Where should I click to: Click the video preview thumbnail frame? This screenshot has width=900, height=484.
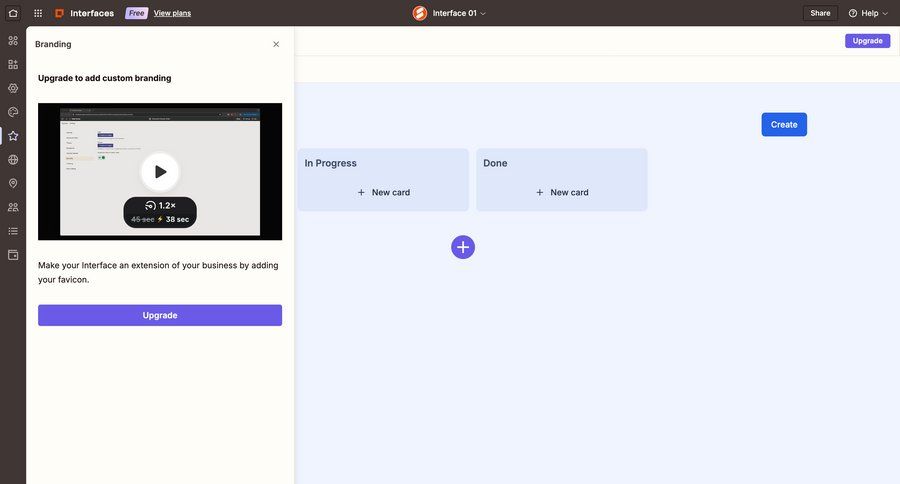tap(160, 172)
